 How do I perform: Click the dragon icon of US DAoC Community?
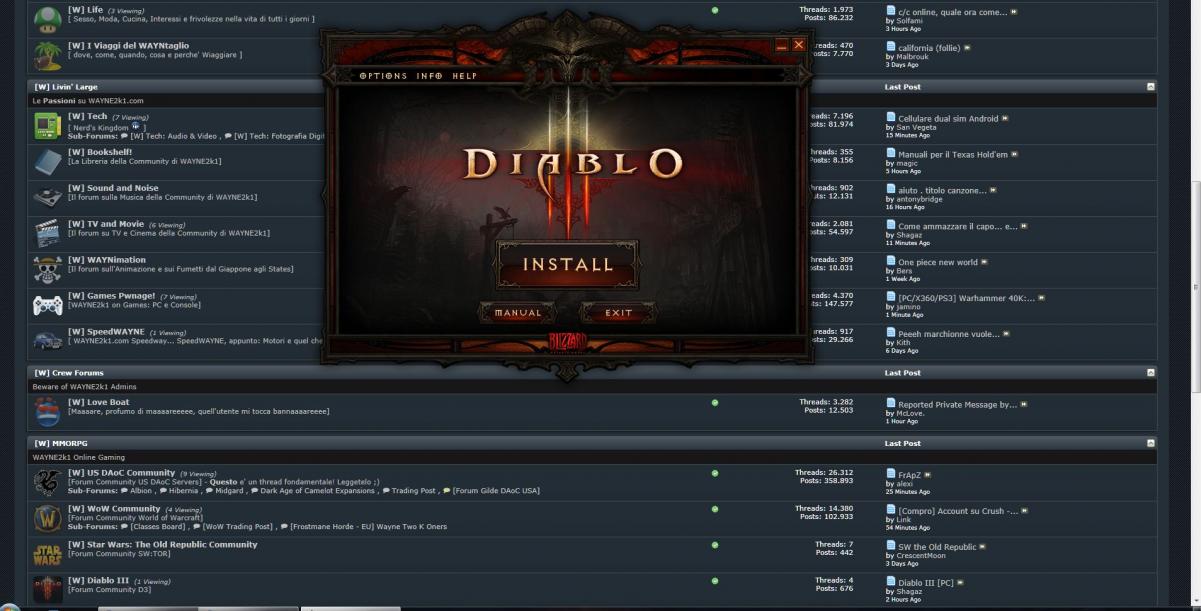click(x=47, y=482)
